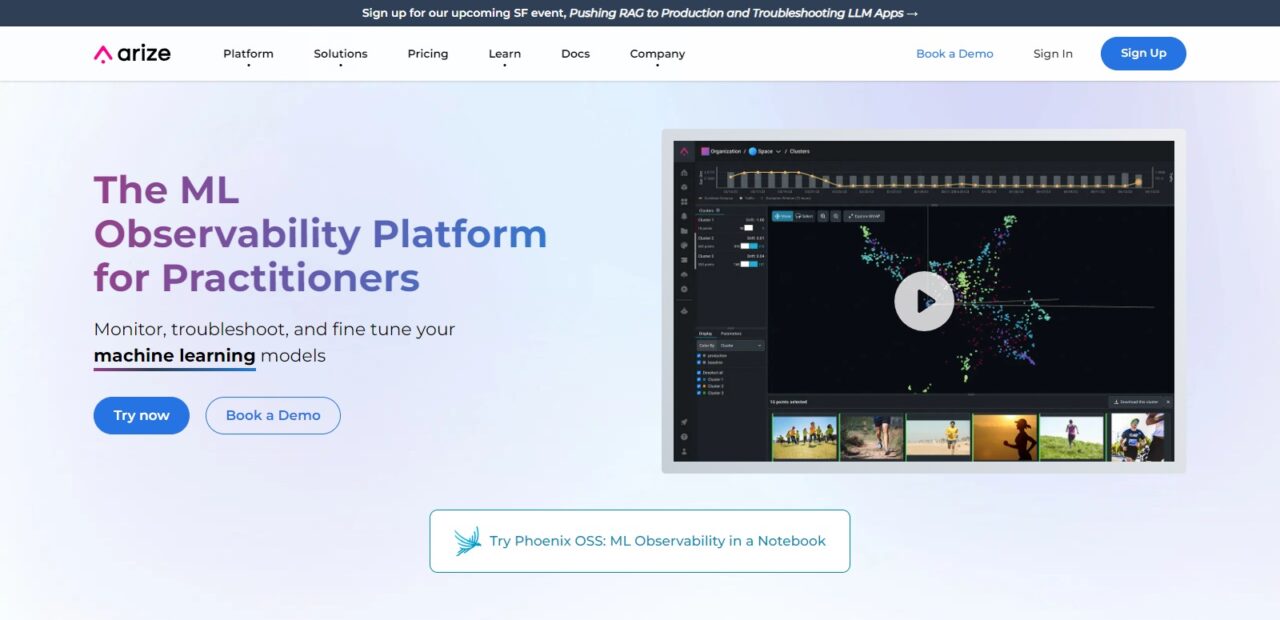Click the Sign In link

[x=1053, y=54]
